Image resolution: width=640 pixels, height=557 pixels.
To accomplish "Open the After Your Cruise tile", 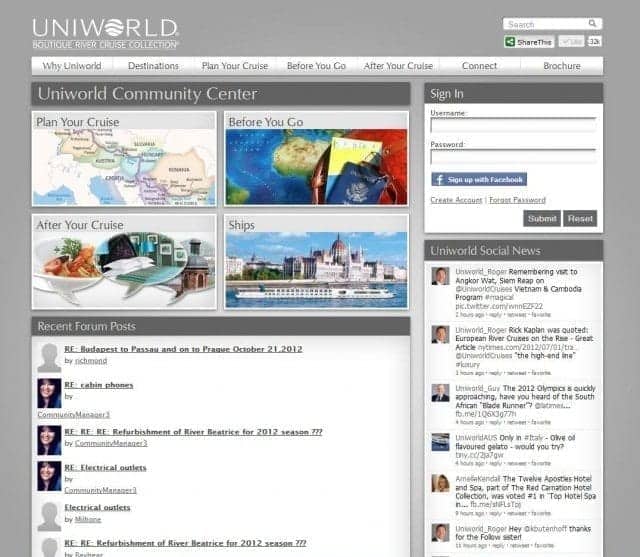I will pos(124,262).
